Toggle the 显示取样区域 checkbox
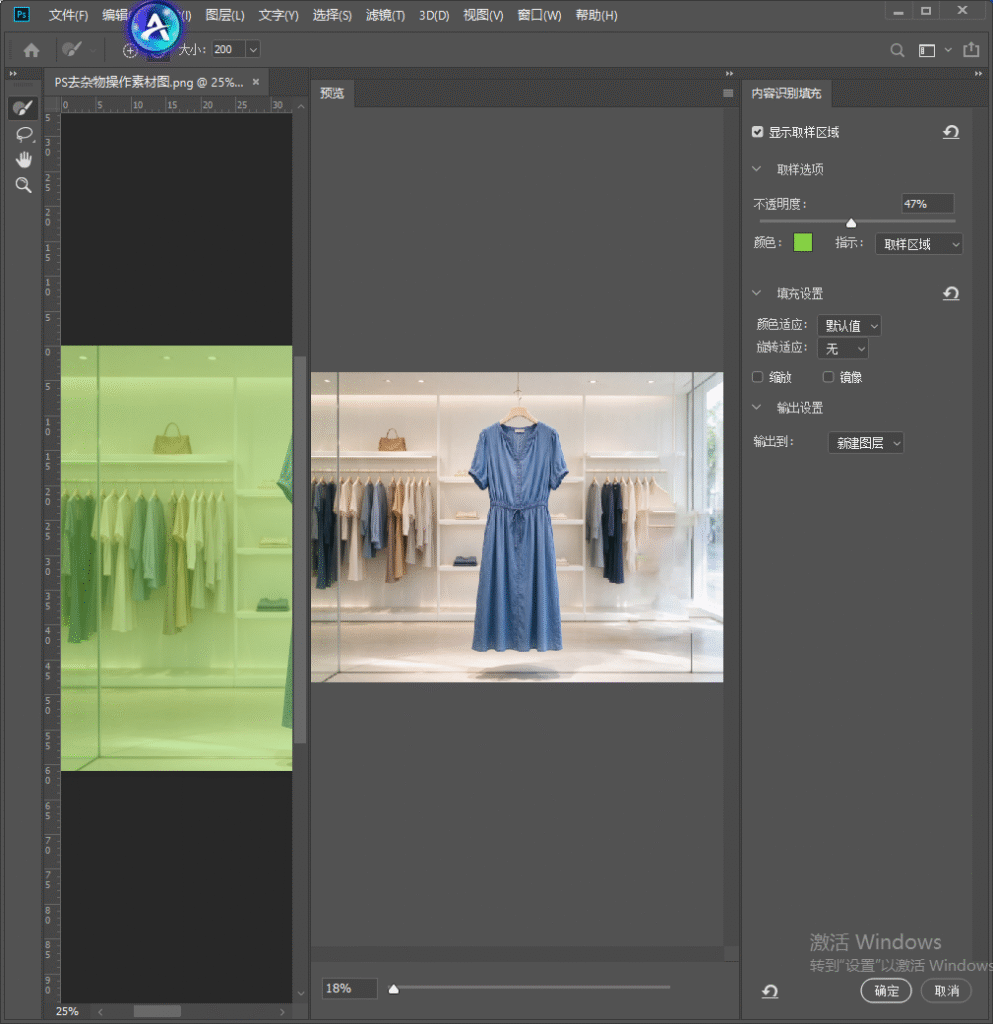This screenshot has width=993, height=1024. pos(757,132)
